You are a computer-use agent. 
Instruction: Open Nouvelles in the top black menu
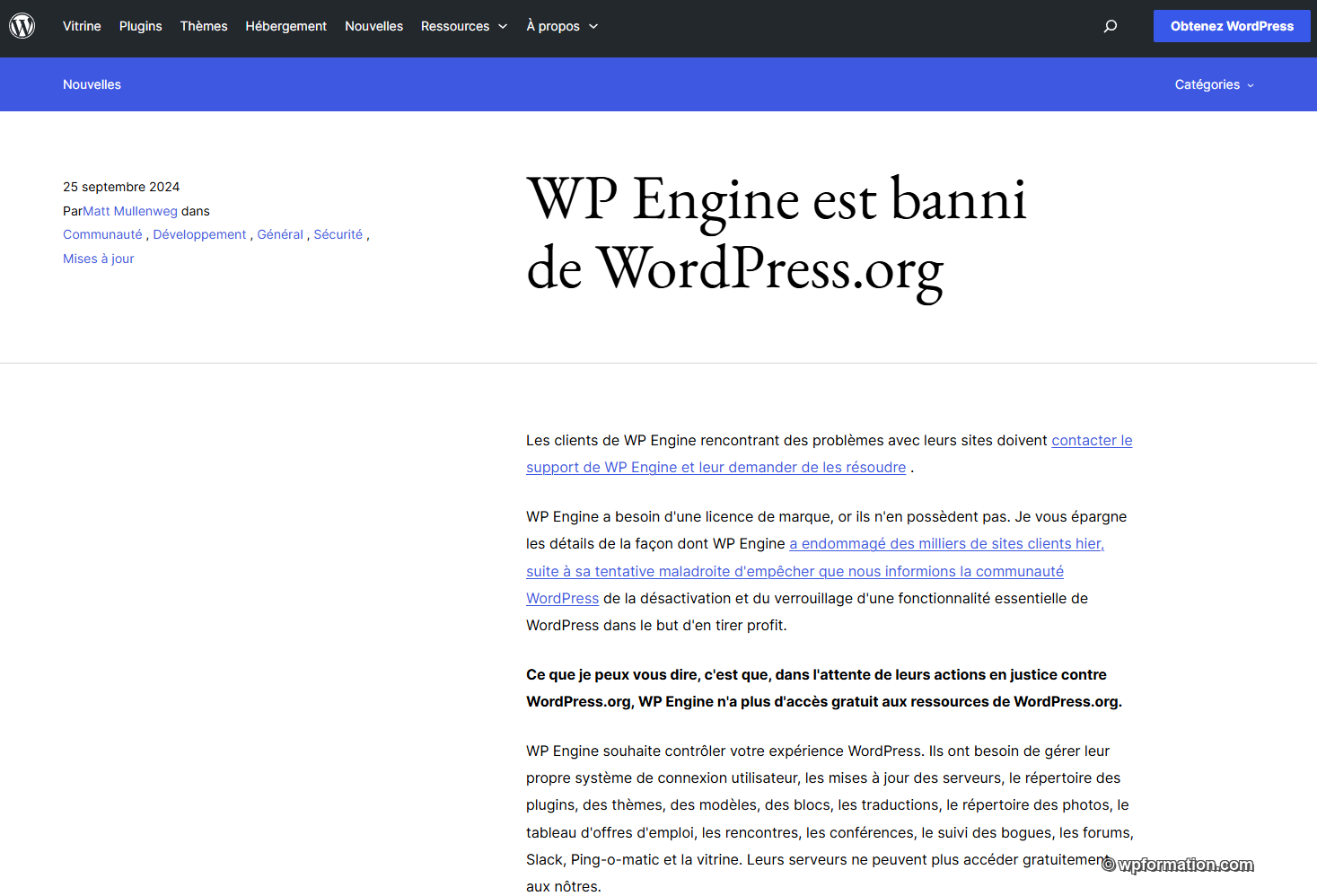[x=374, y=26]
